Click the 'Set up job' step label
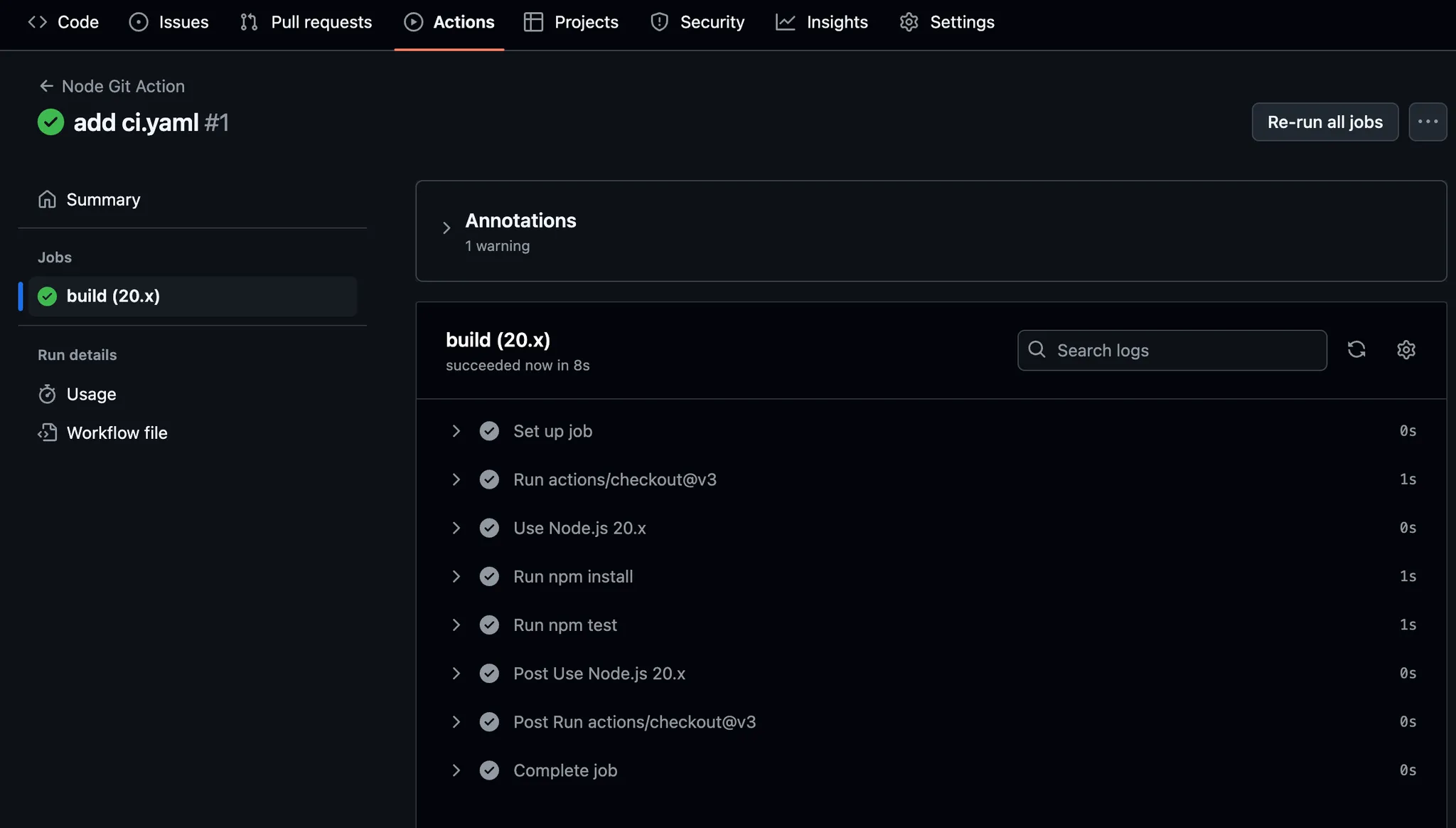 (x=552, y=431)
